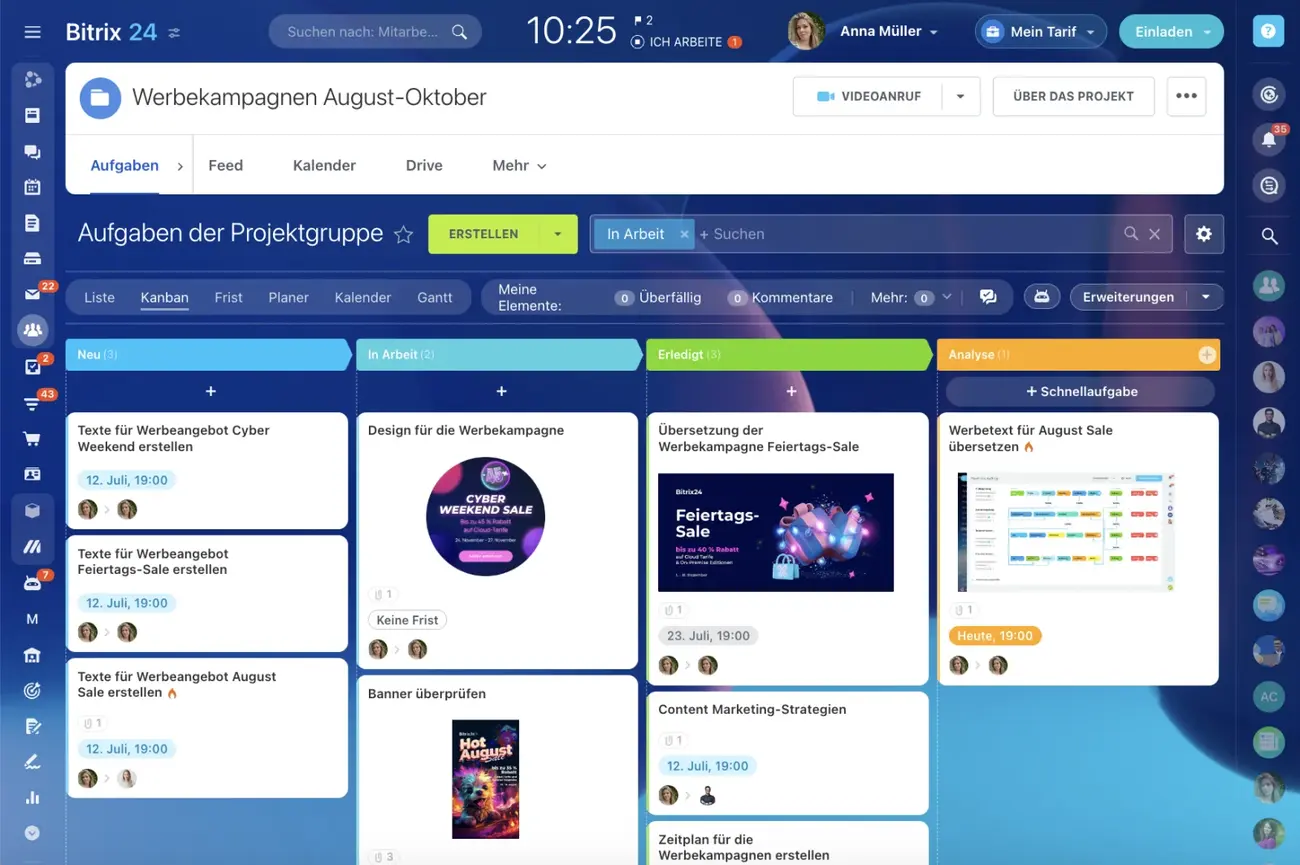Switch to the Liste view
The height and width of the screenshot is (865, 1300).
pyautogui.click(x=99, y=297)
